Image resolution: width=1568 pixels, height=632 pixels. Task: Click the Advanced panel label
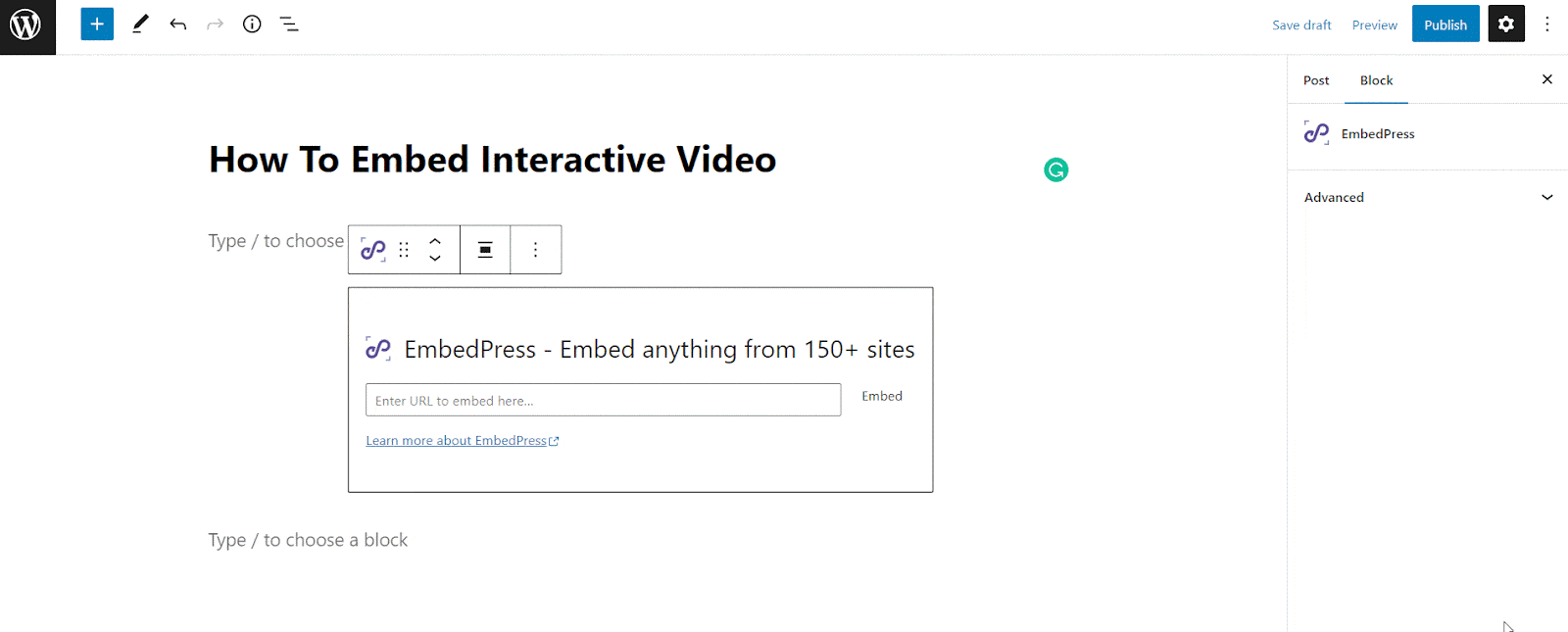click(x=1334, y=197)
